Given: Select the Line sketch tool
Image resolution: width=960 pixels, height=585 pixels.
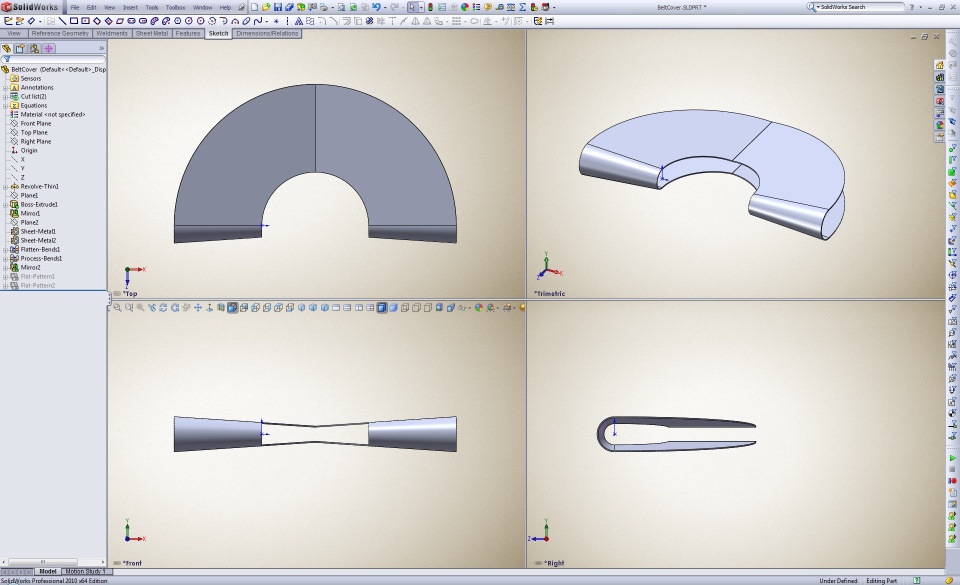Looking at the screenshot, I should coord(62,21).
